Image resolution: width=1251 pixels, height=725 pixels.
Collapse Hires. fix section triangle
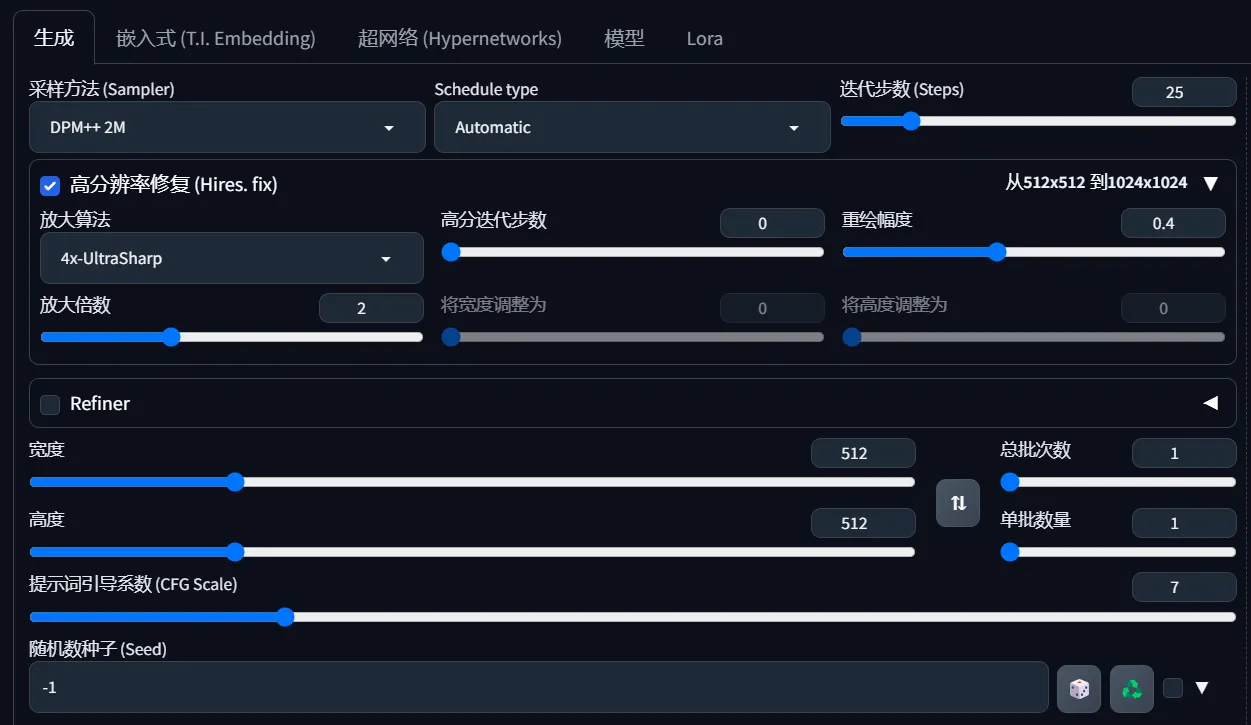1210,183
